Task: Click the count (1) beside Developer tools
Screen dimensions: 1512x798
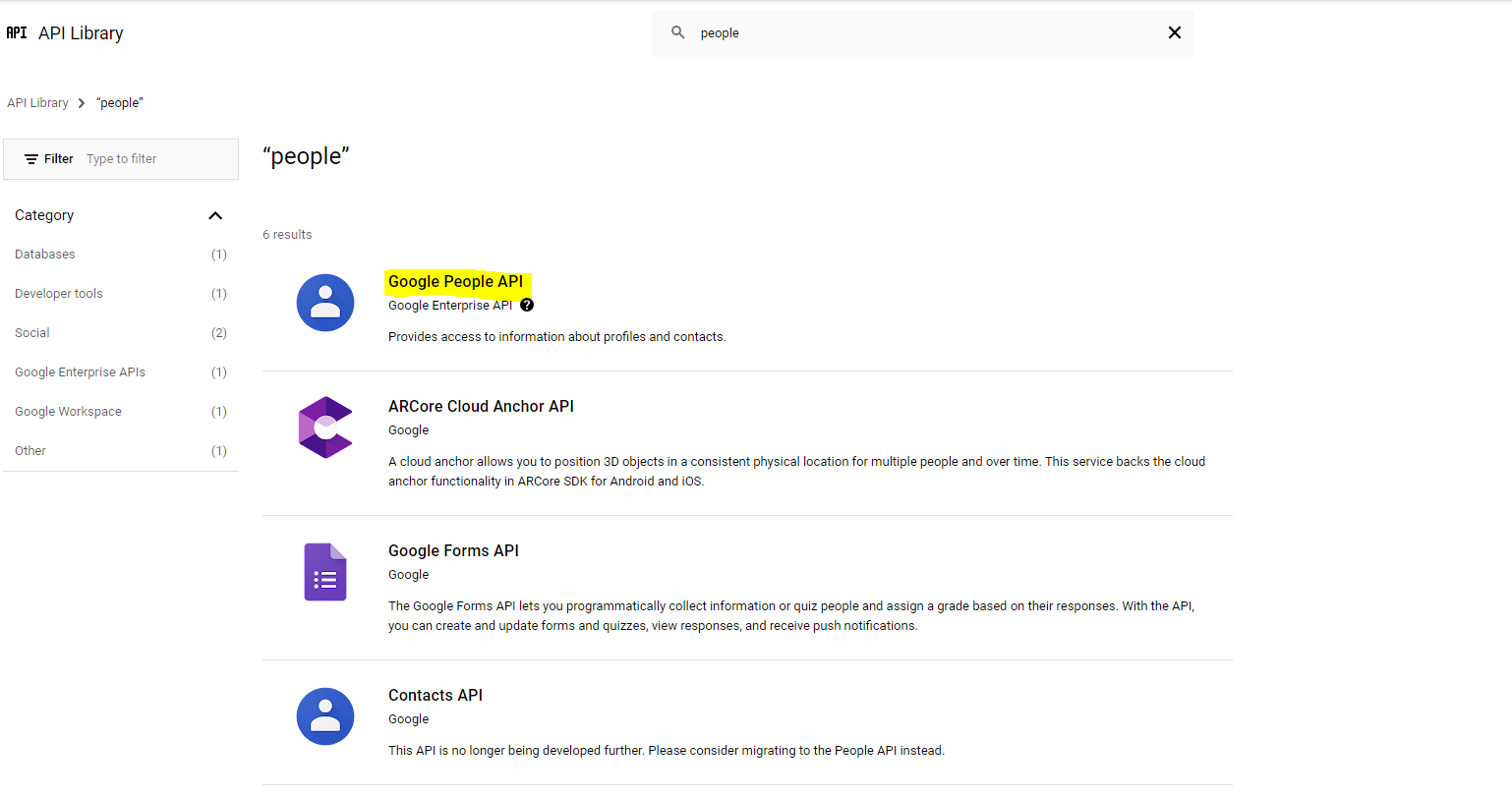Action: tap(219, 294)
